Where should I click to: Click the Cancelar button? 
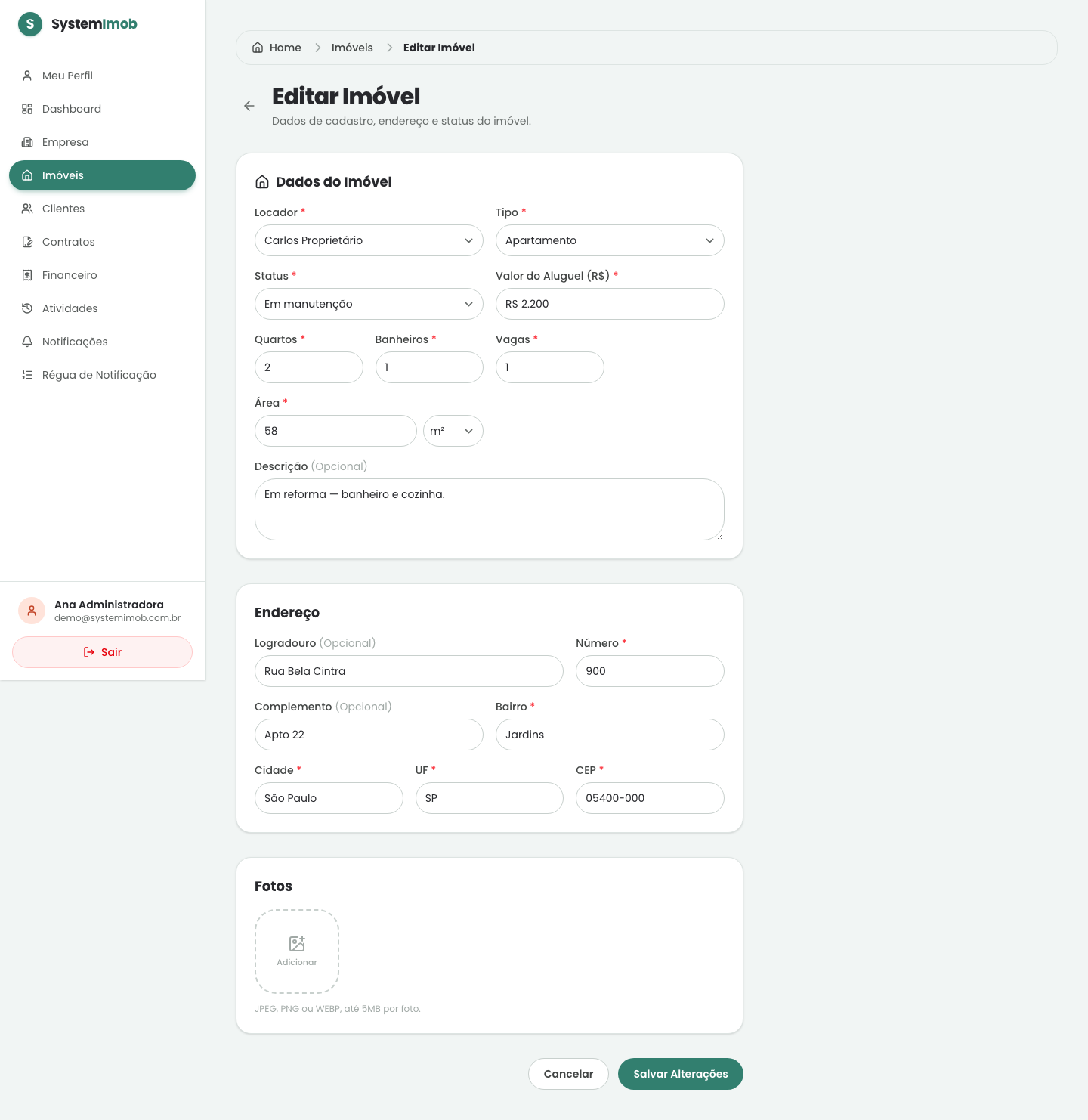click(x=568, y=1074)
